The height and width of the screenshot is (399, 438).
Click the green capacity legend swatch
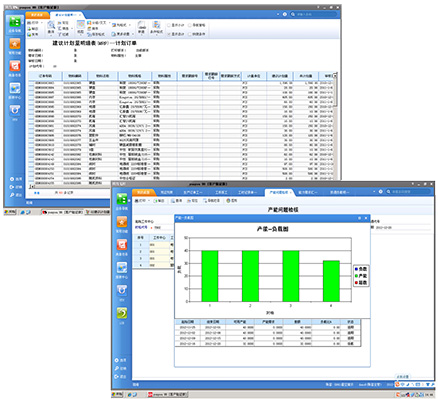pyautogui.click(x=357, y=276)
